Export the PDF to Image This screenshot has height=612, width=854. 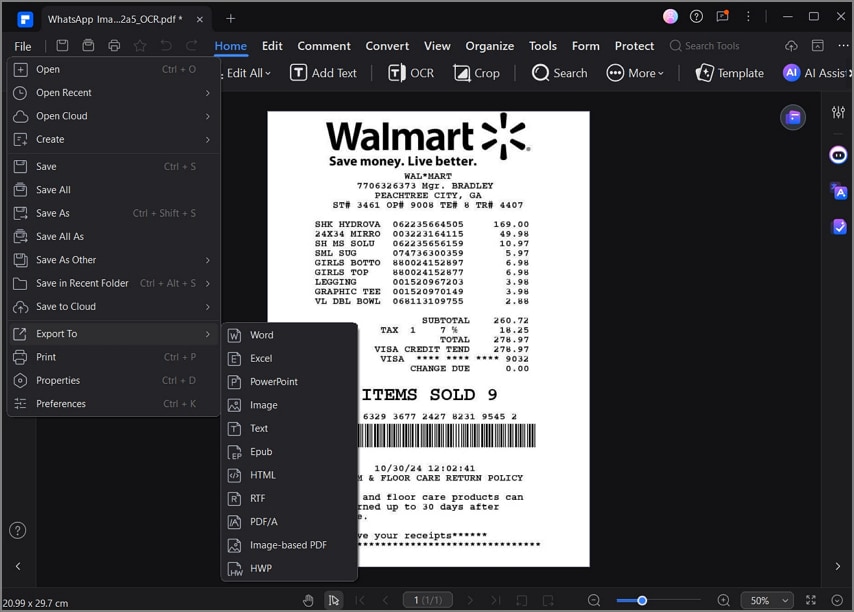click(x=289, y=405)
